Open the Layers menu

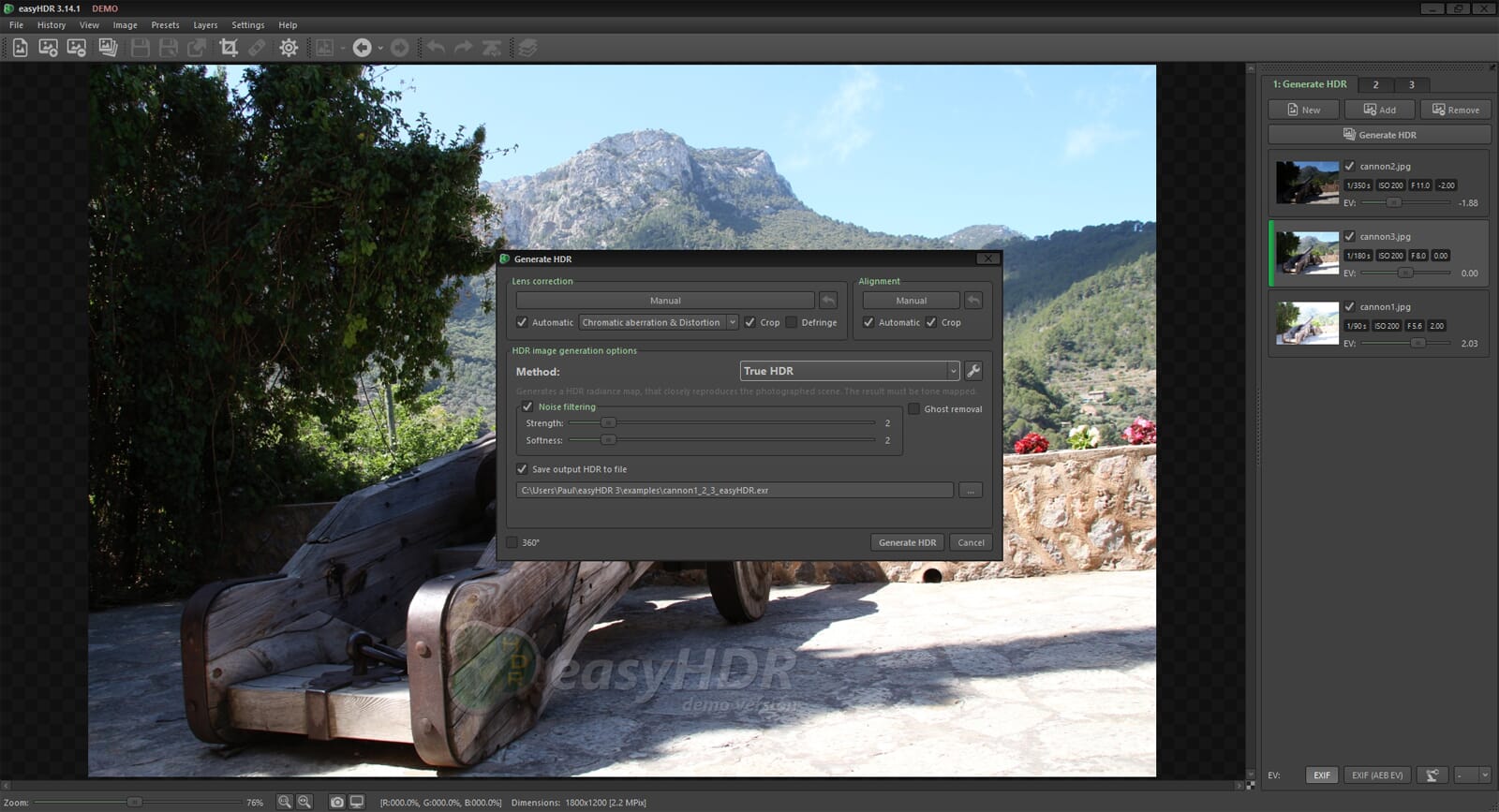point(205,25)
